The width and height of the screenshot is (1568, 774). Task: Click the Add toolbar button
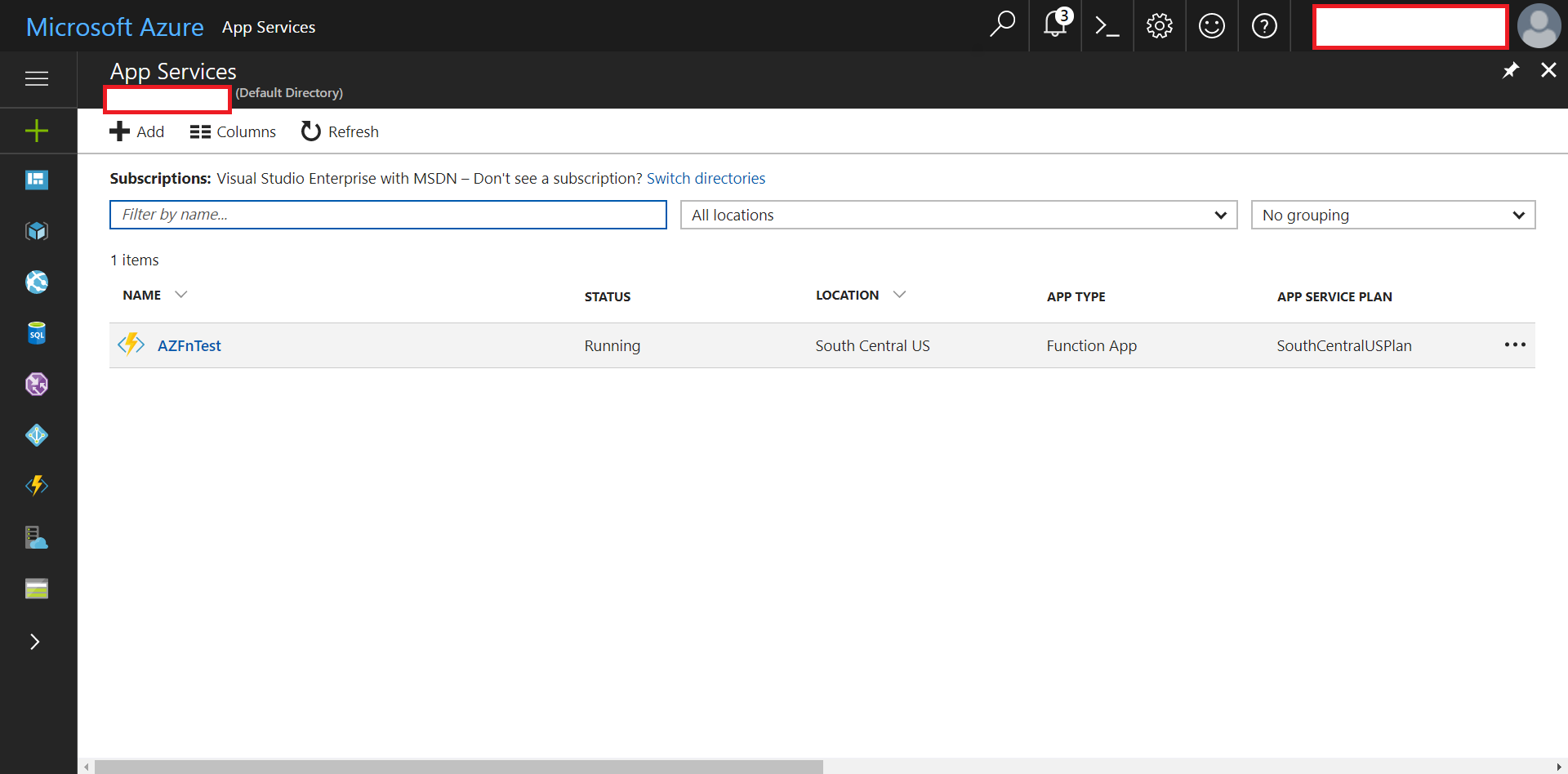tap(137, 131)
